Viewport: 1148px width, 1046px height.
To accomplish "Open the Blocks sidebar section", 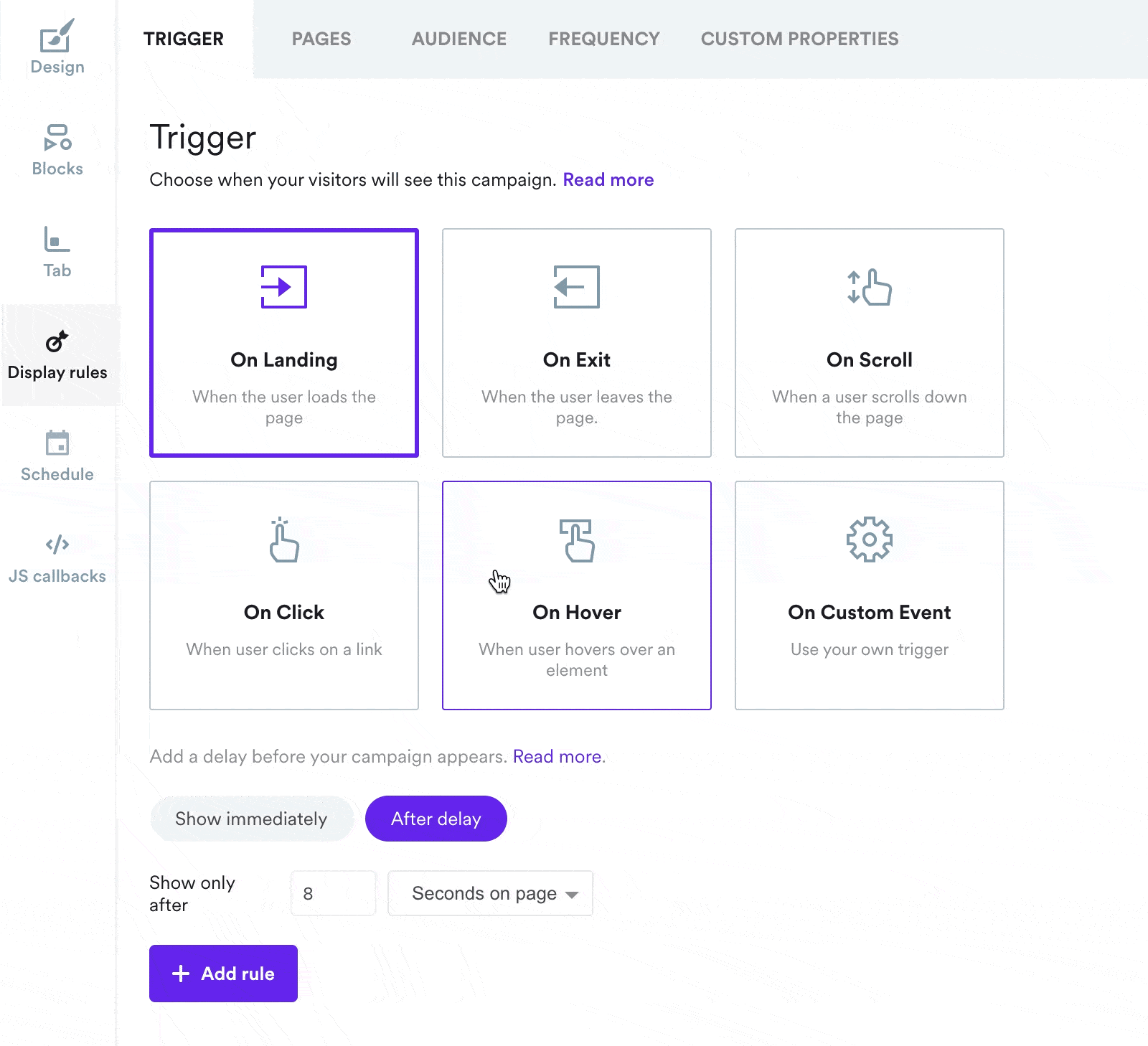I will [57, 150].
